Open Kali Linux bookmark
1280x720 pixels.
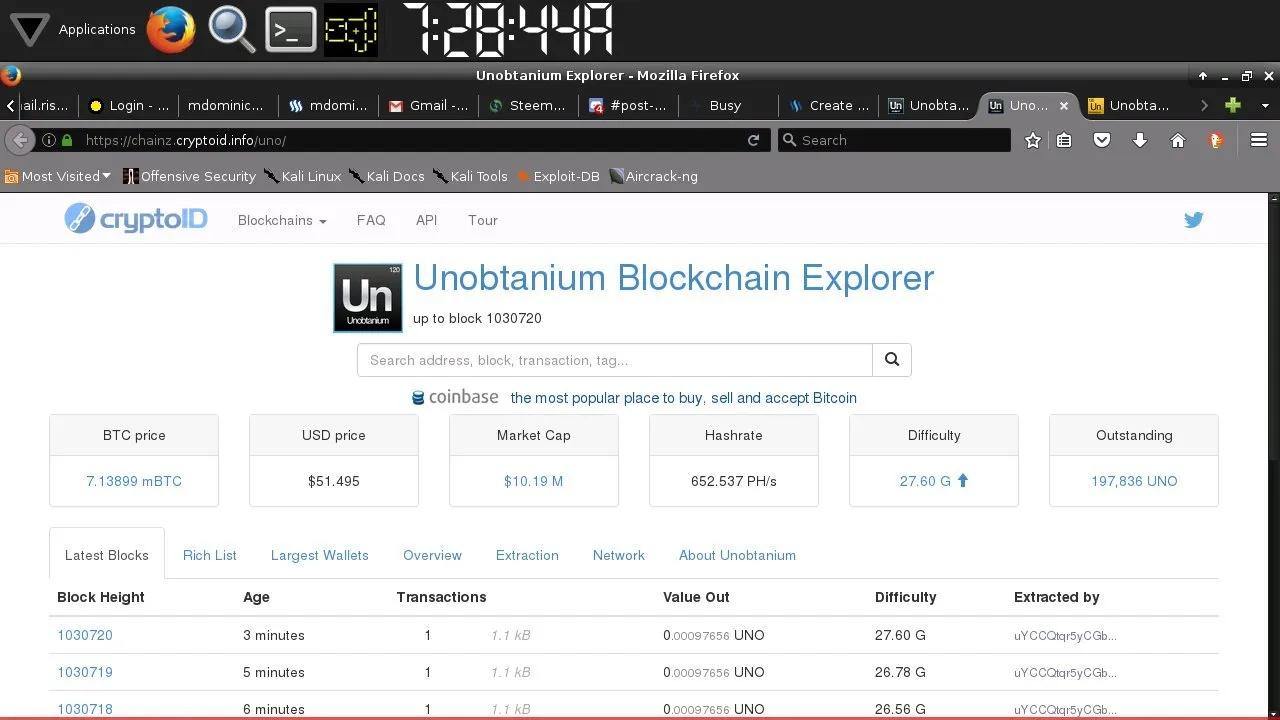(303, 176)
